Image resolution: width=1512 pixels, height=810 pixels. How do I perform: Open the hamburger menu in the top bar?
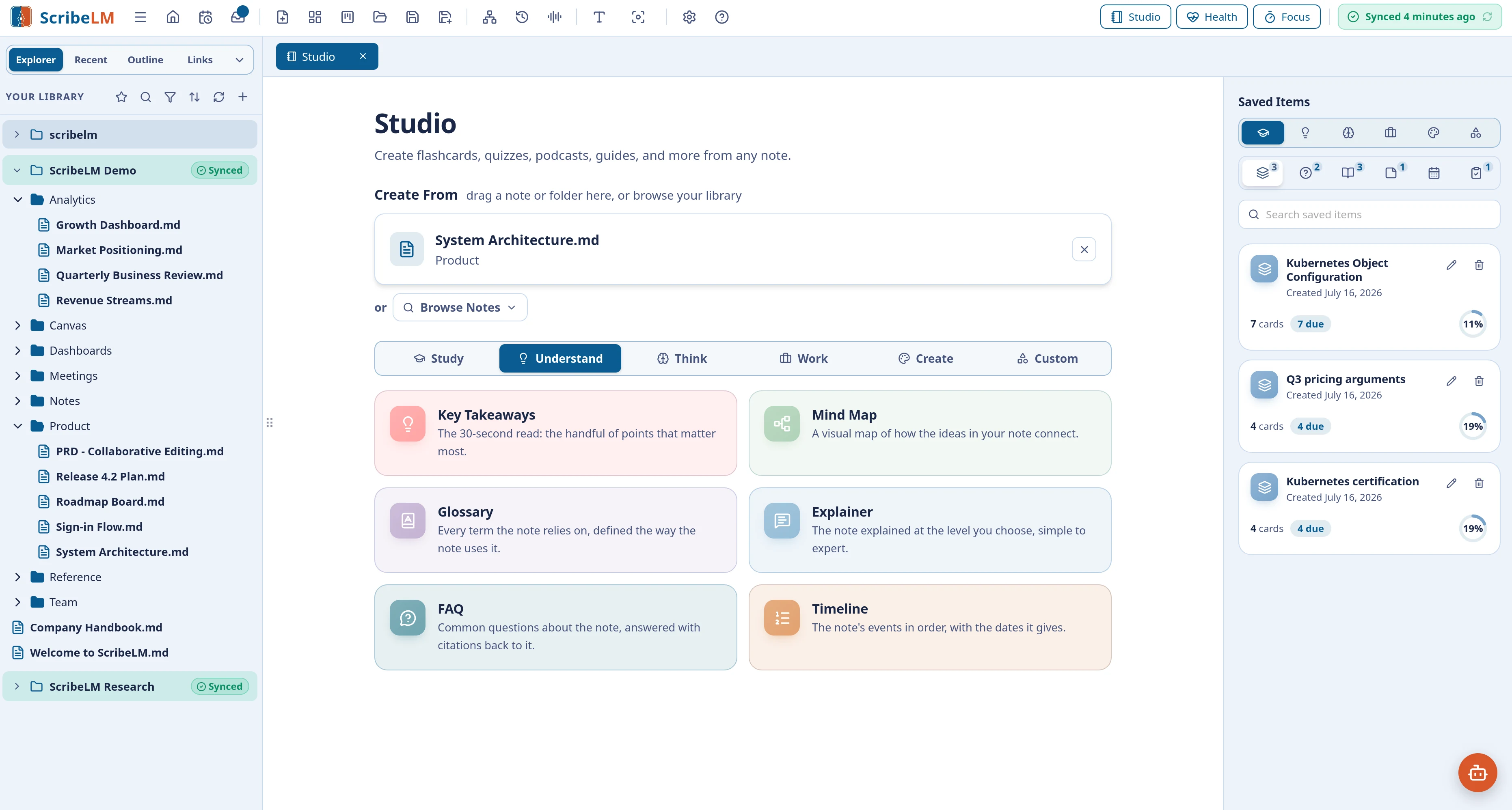[140, 17]
